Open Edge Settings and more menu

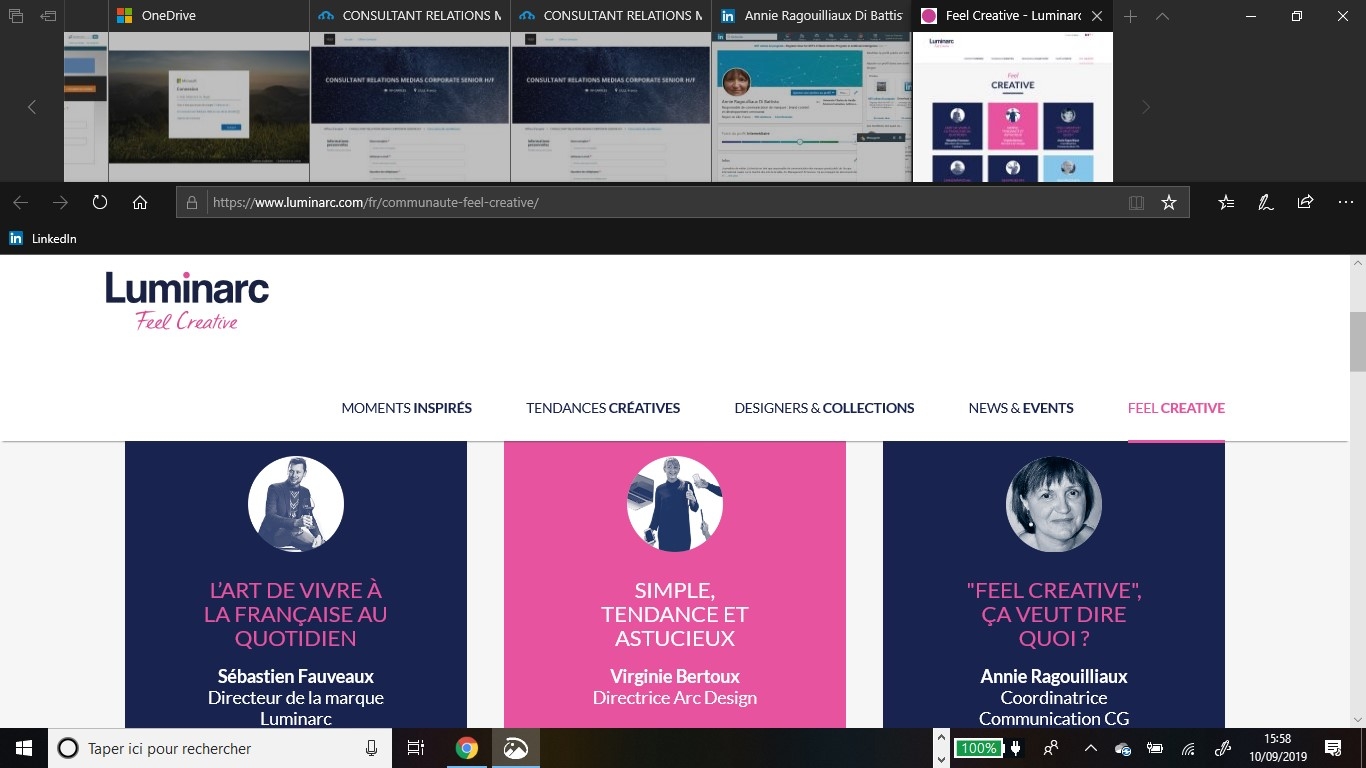point(1345,202)
